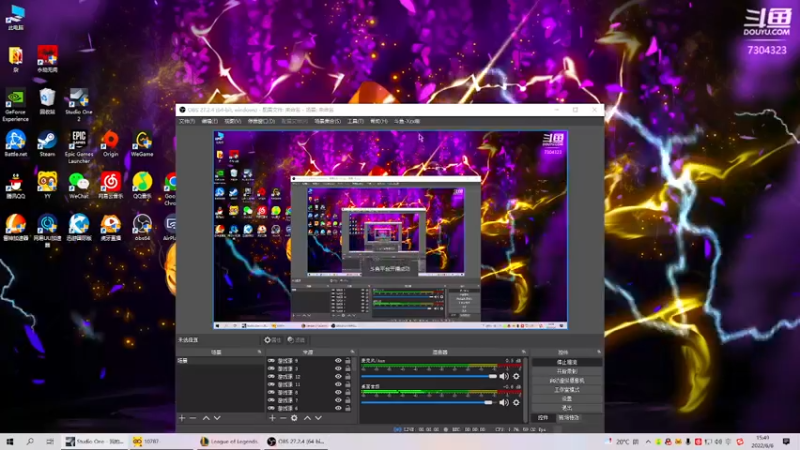Open Epic Games Launcher desktop icon
Screen dimensions: 800x450
coord(79,147)
